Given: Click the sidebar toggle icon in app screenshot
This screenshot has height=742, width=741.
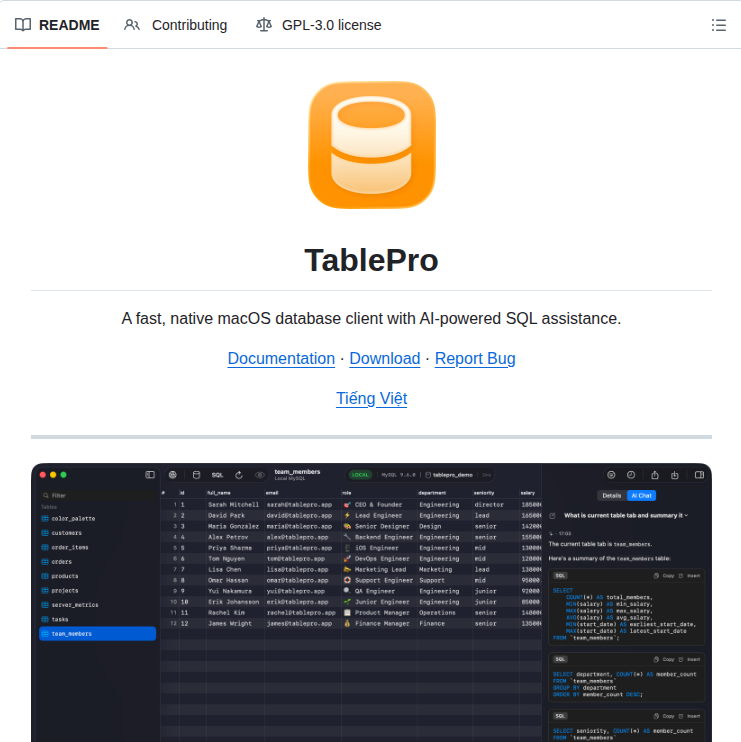Looking at the screenshot, I should pos(150,475).
